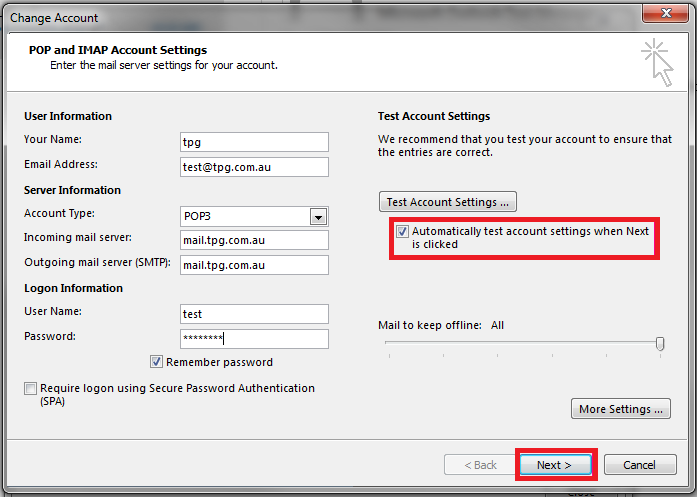Click the 'Enter the mail server settings' subtitle

click(164, 65)
